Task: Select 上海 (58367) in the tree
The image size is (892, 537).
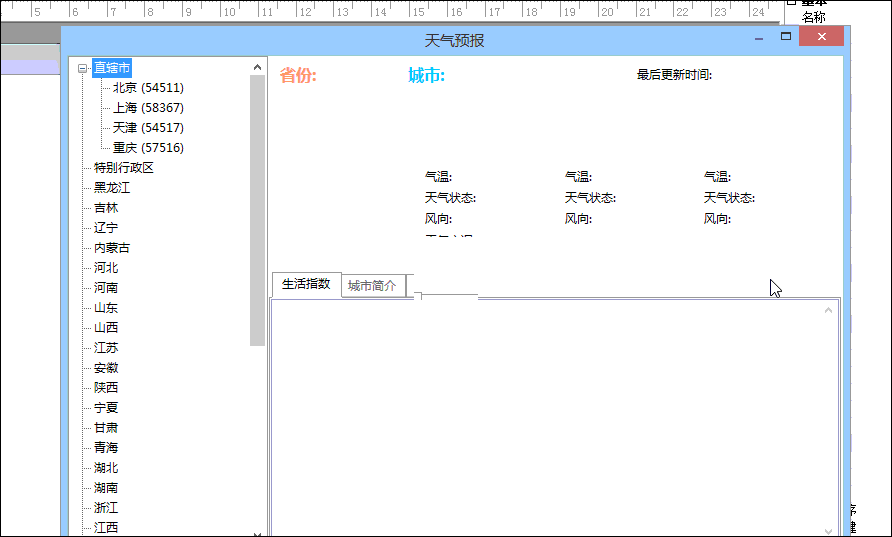Action: click(148, 108)
